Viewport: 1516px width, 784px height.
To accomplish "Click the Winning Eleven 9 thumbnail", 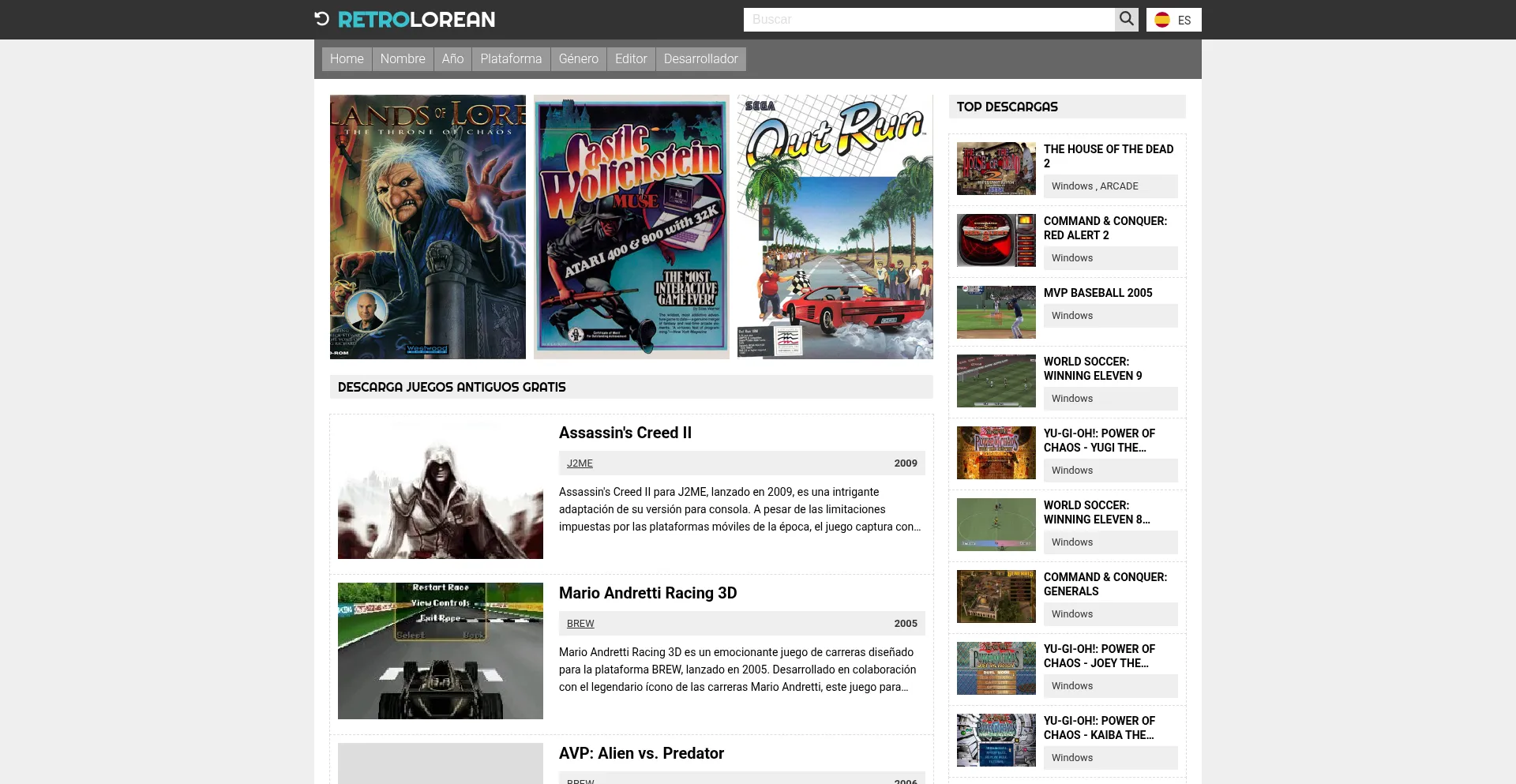I will [996, 381].
